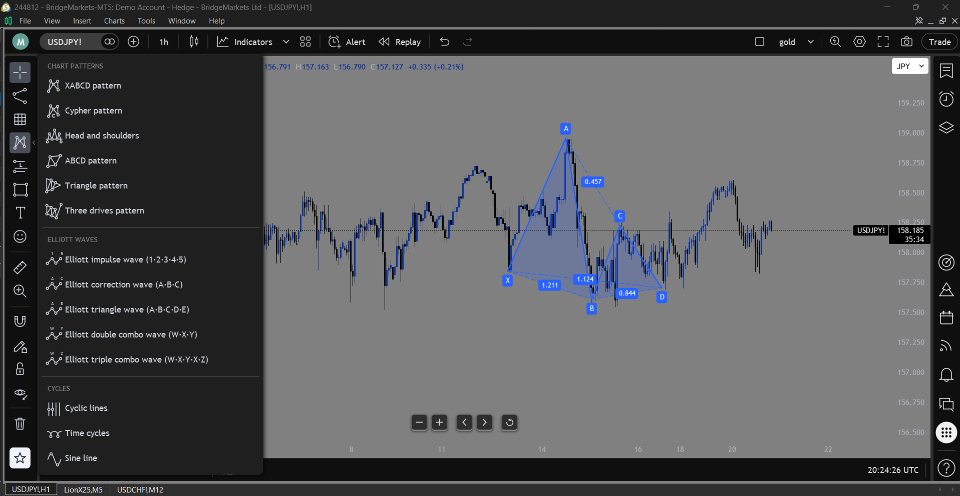Image resolution: width=960 pixels, height=496 pixels.
Task: Open the chart patterns tool group
Action: click(20, 143)
